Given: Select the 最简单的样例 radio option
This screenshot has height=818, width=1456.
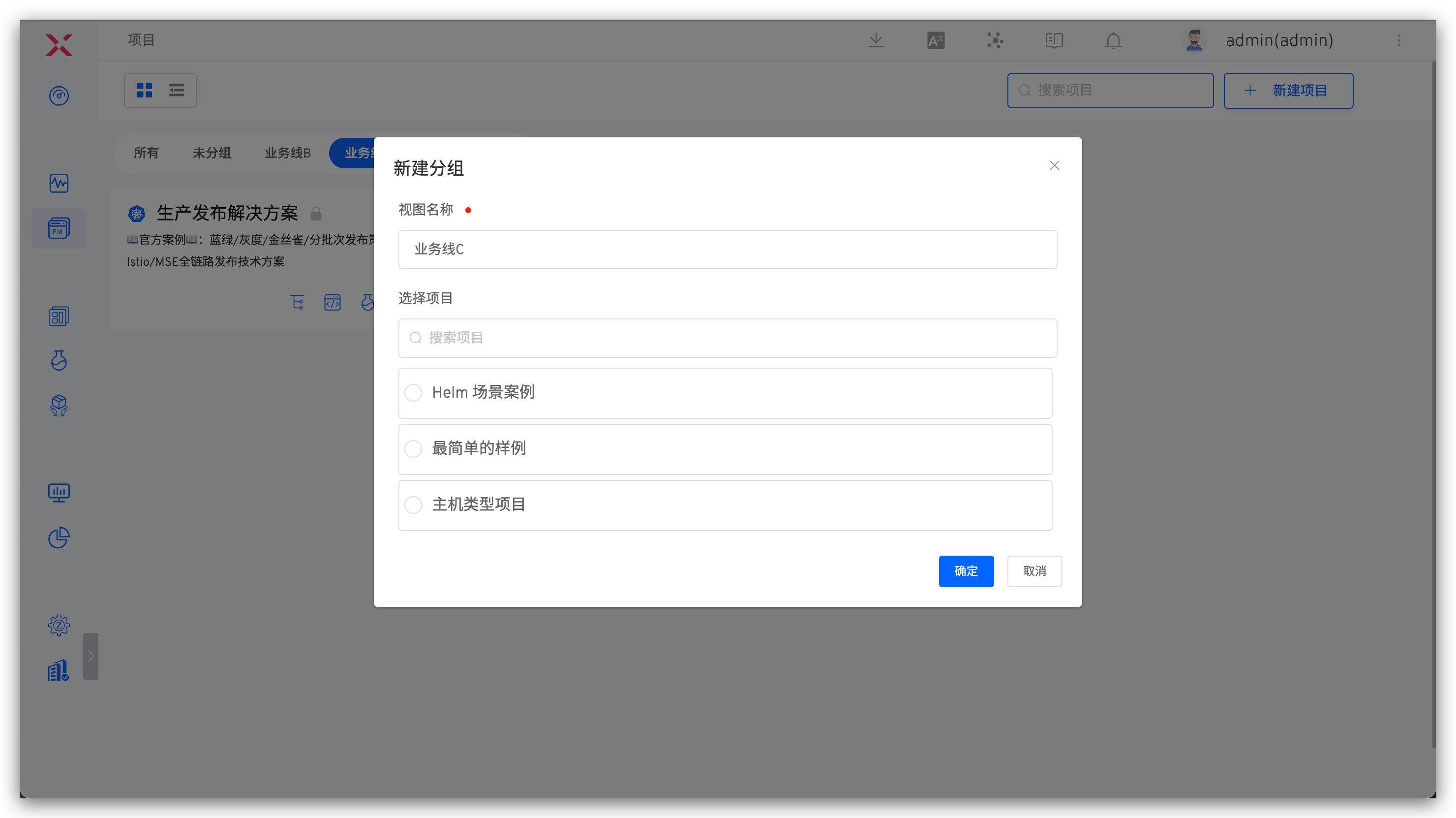Looking at the screenshot, I should 413,448.
